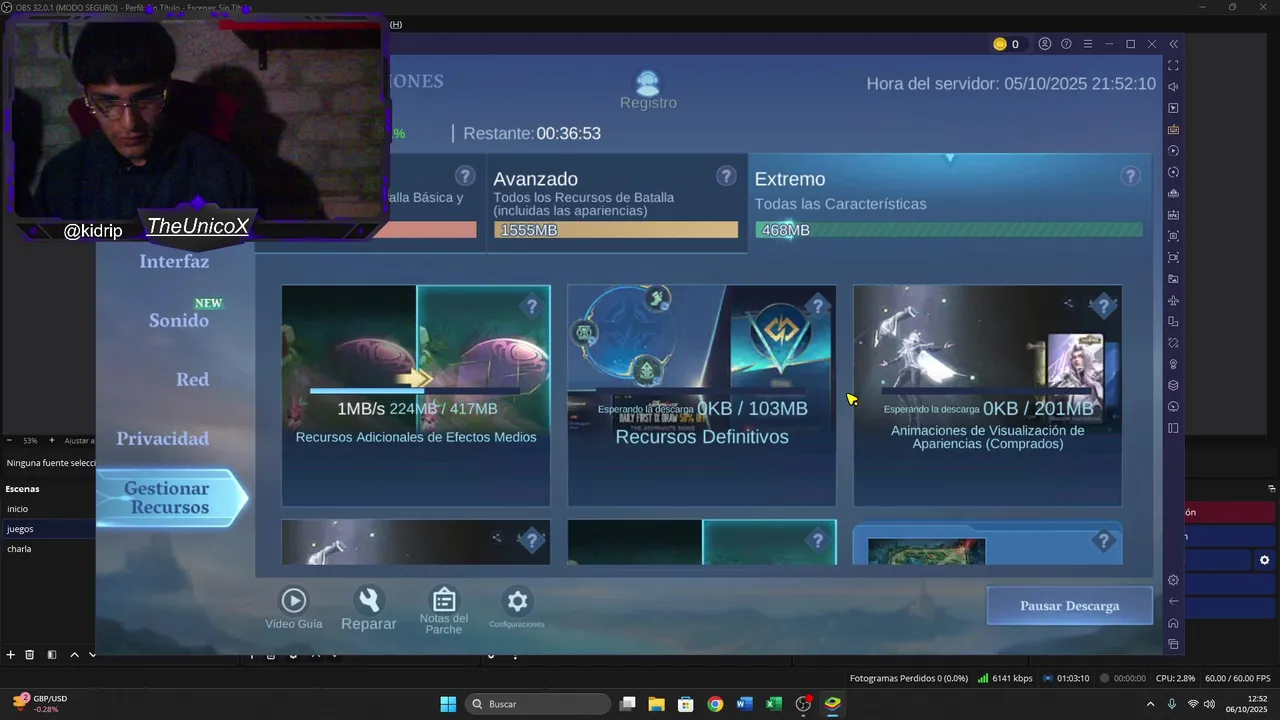Viewport: 1280px width, 720px height.
Task: Open help on Animaciones de Visualización card
Action: pyautogui.click(x=1104, y=305)
